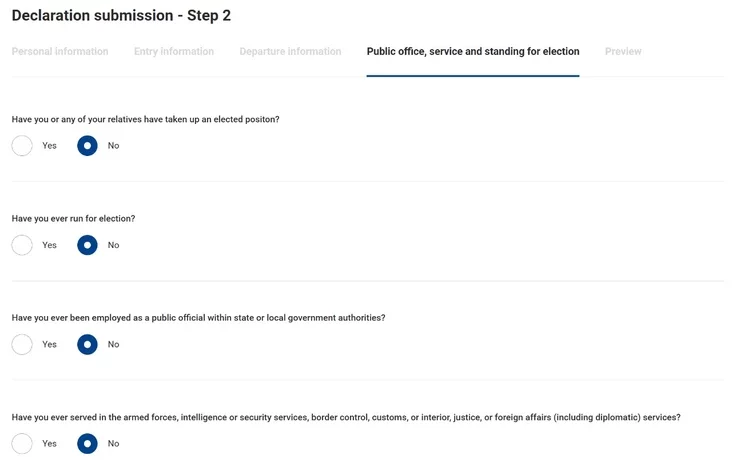
Task: Click the "Yes" label text under run for election
Action: pyautogui.click(x=49, y=245)
